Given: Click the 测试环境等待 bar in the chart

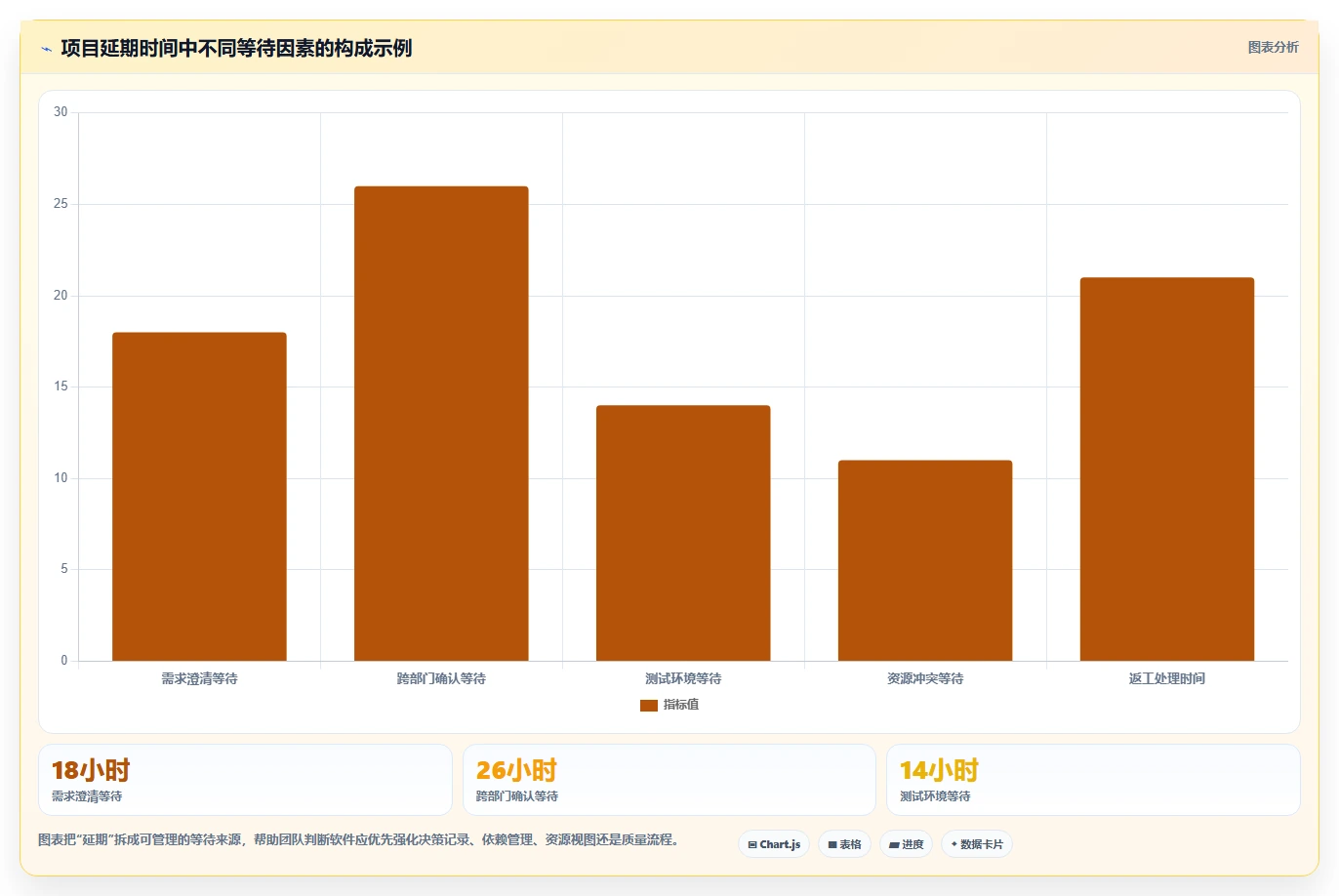Looking at the screenshot, I should click(x=683, y=533).
